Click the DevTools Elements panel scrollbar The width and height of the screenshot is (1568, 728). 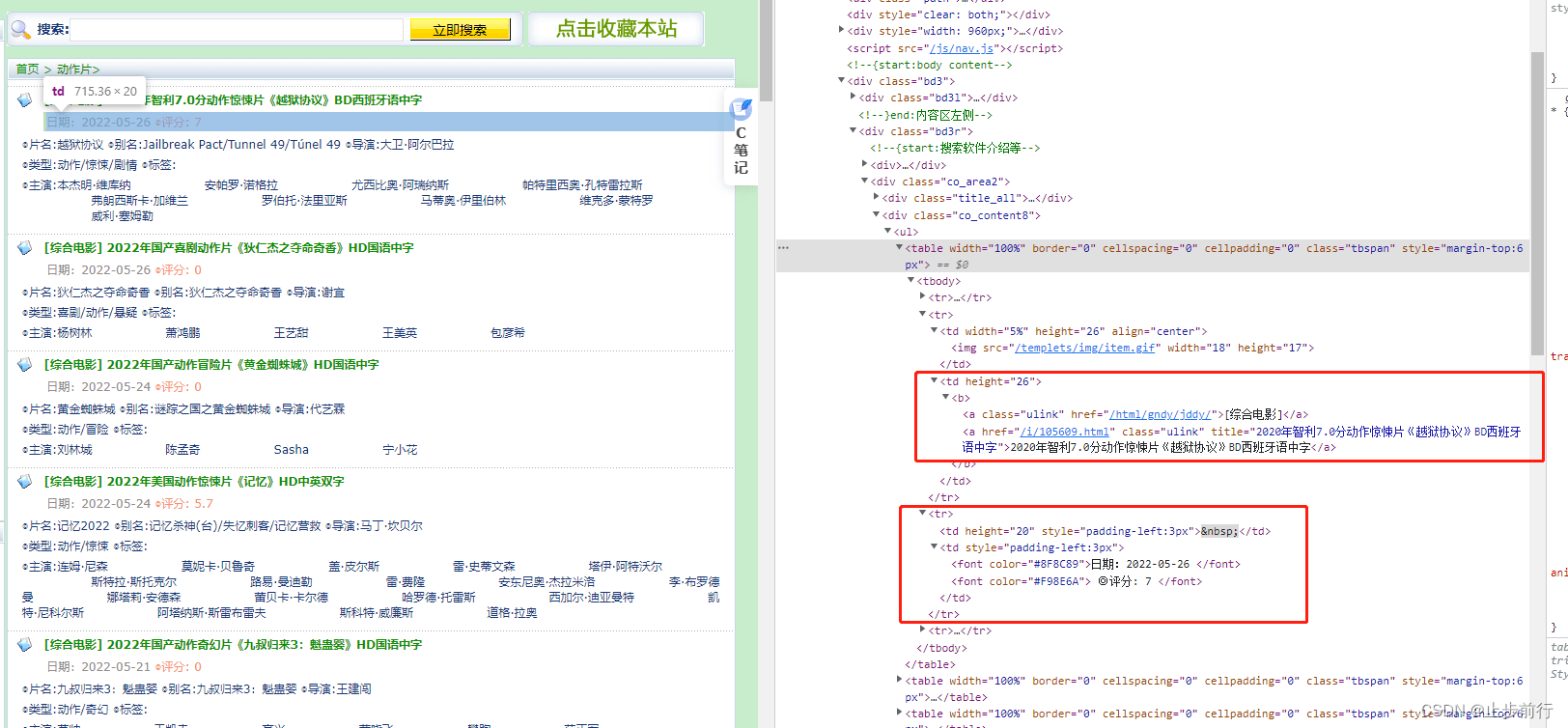1537,203
